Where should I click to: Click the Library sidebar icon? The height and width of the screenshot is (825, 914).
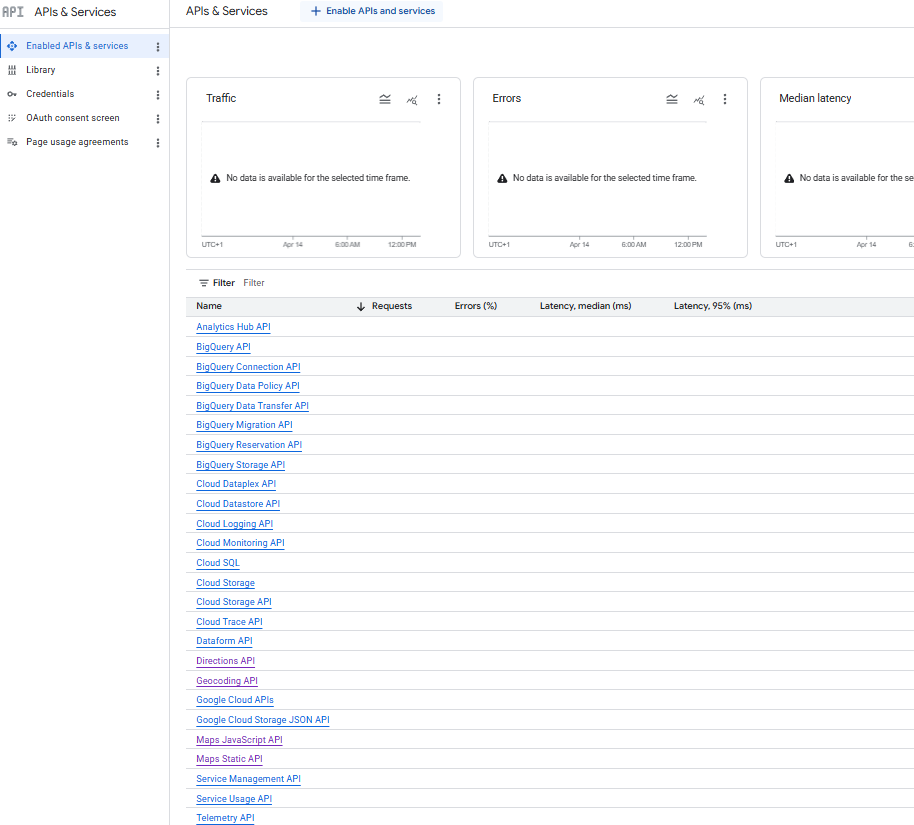(x=12, y=70)
